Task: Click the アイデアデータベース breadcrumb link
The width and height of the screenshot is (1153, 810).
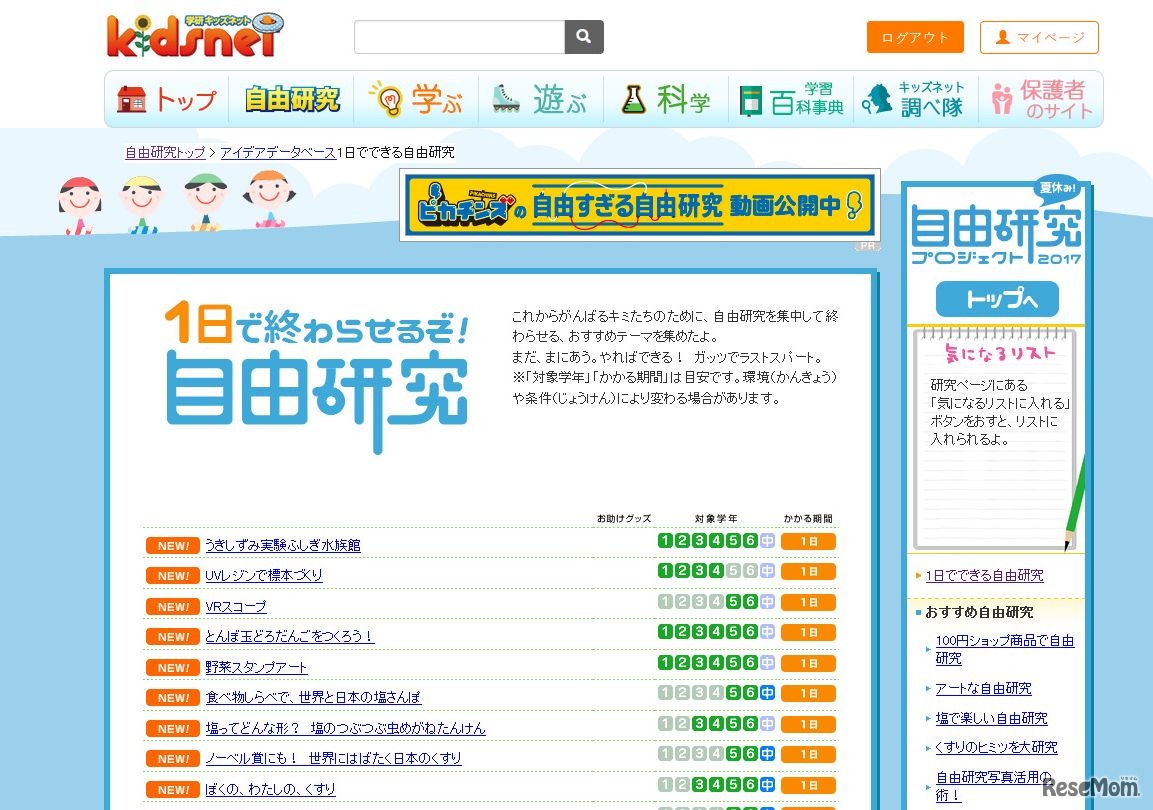Action: point(278,153)
